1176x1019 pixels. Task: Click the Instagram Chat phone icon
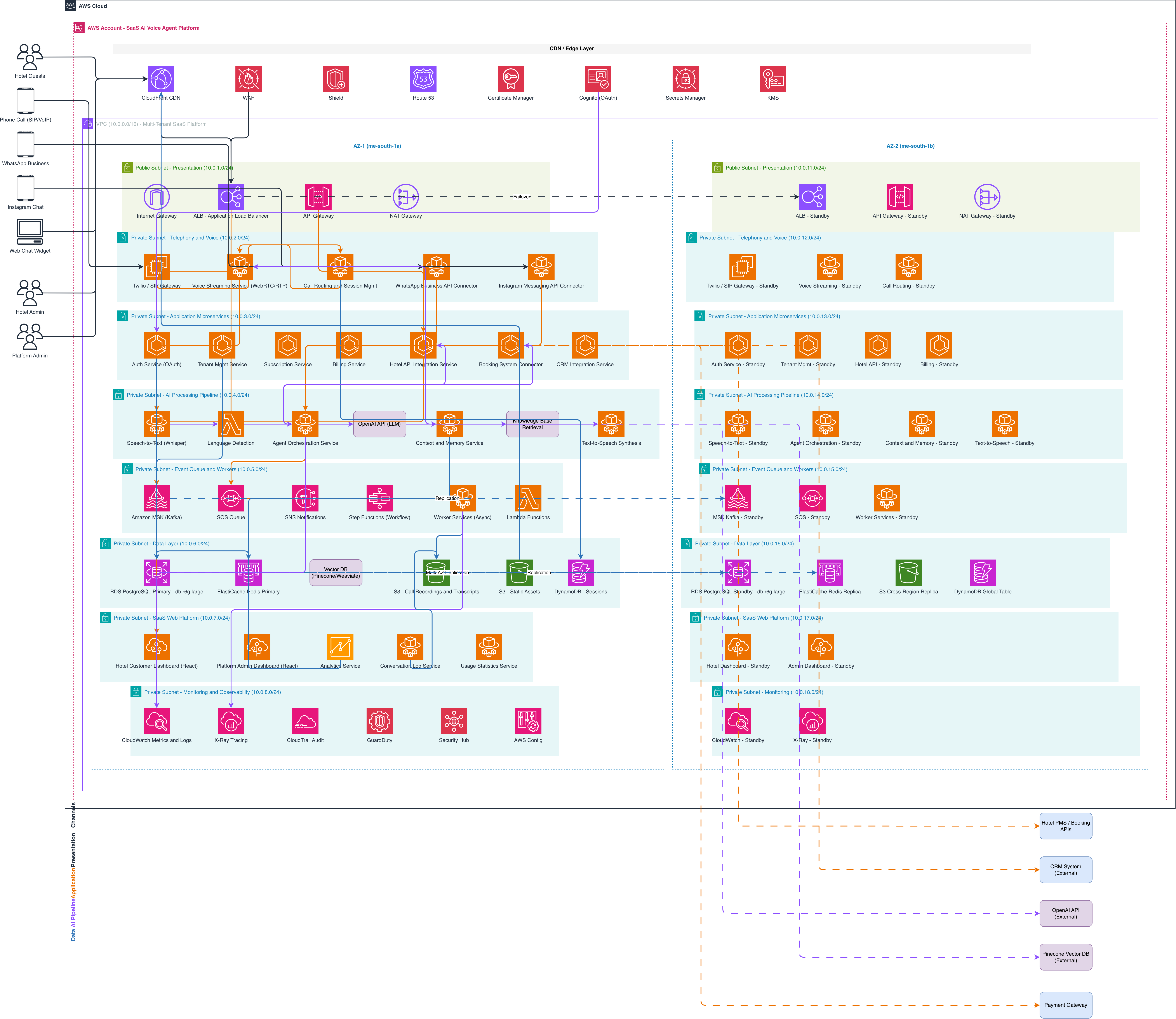pyautogui.click(x=26, y=188)
